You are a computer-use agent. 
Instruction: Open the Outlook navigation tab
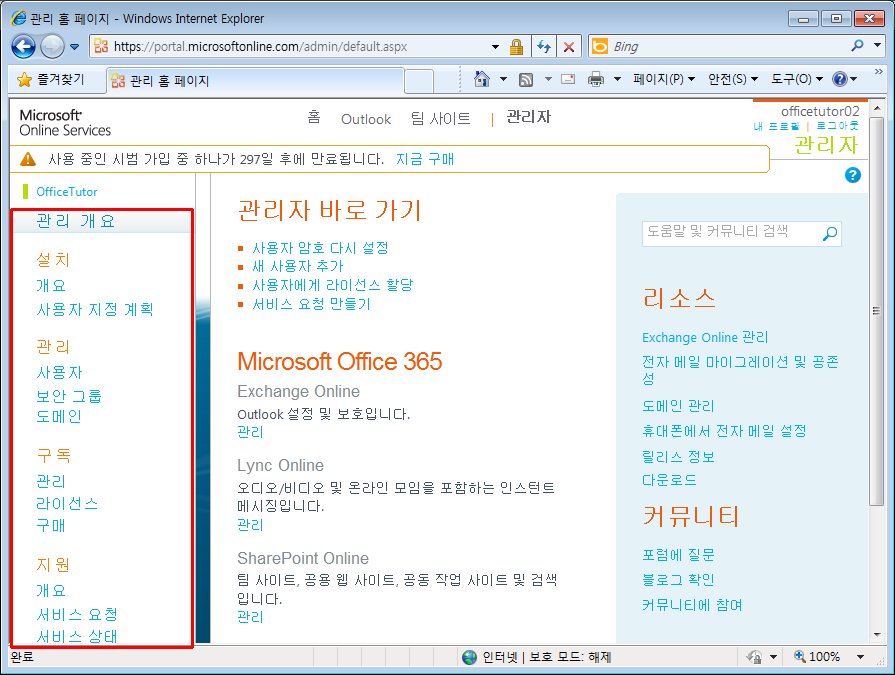point(366,119)
